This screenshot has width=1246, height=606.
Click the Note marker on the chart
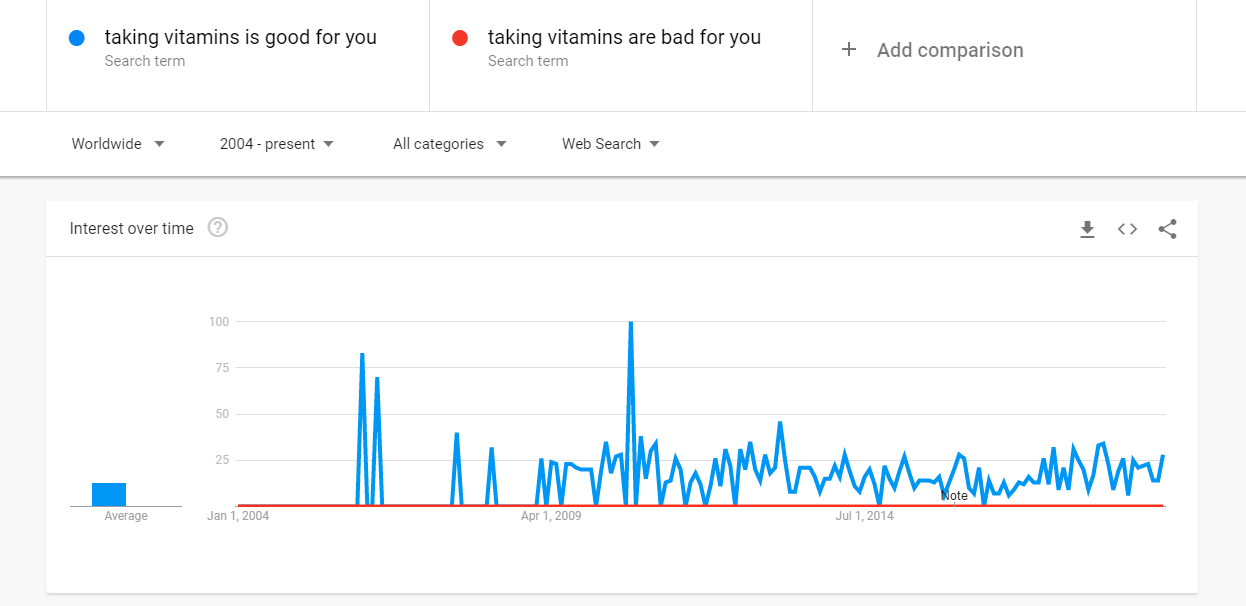point(955,496)
